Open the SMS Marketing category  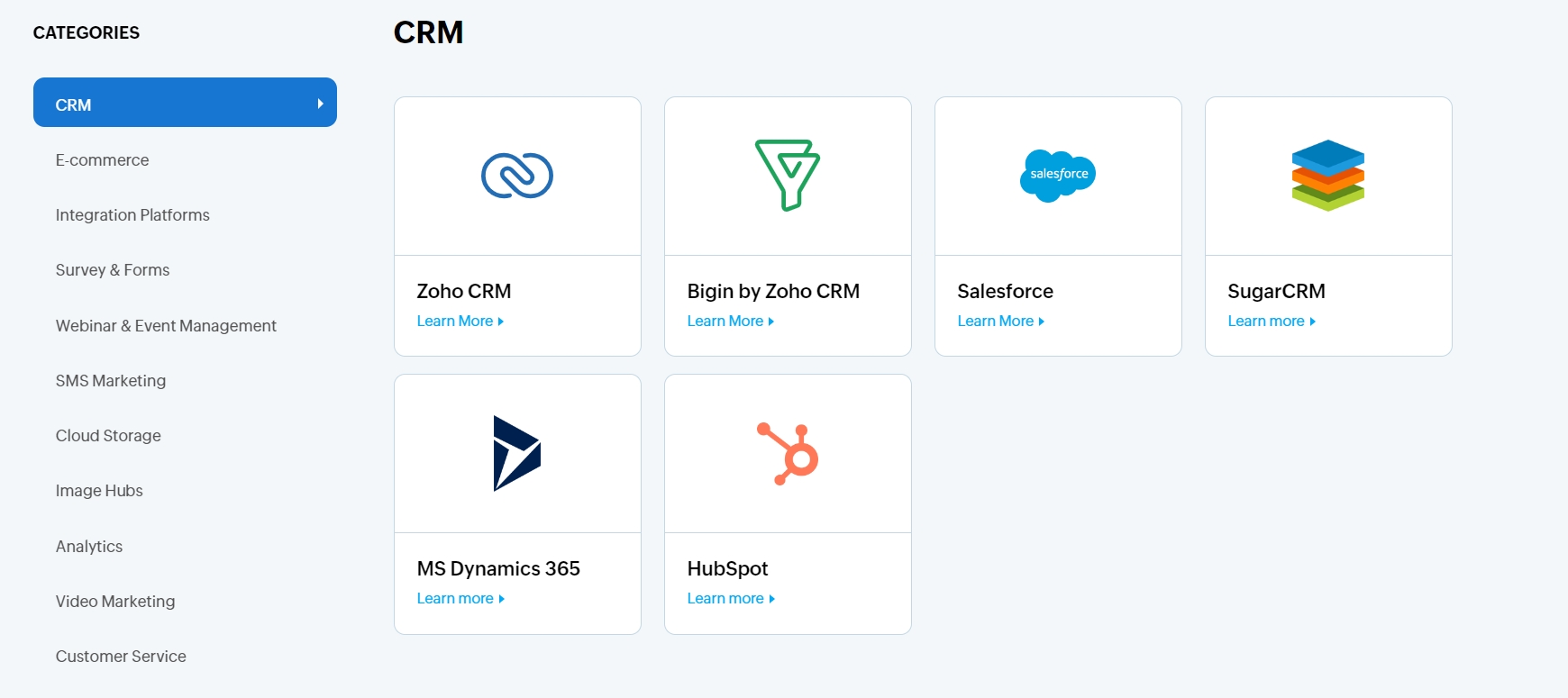tap(111, 381)
